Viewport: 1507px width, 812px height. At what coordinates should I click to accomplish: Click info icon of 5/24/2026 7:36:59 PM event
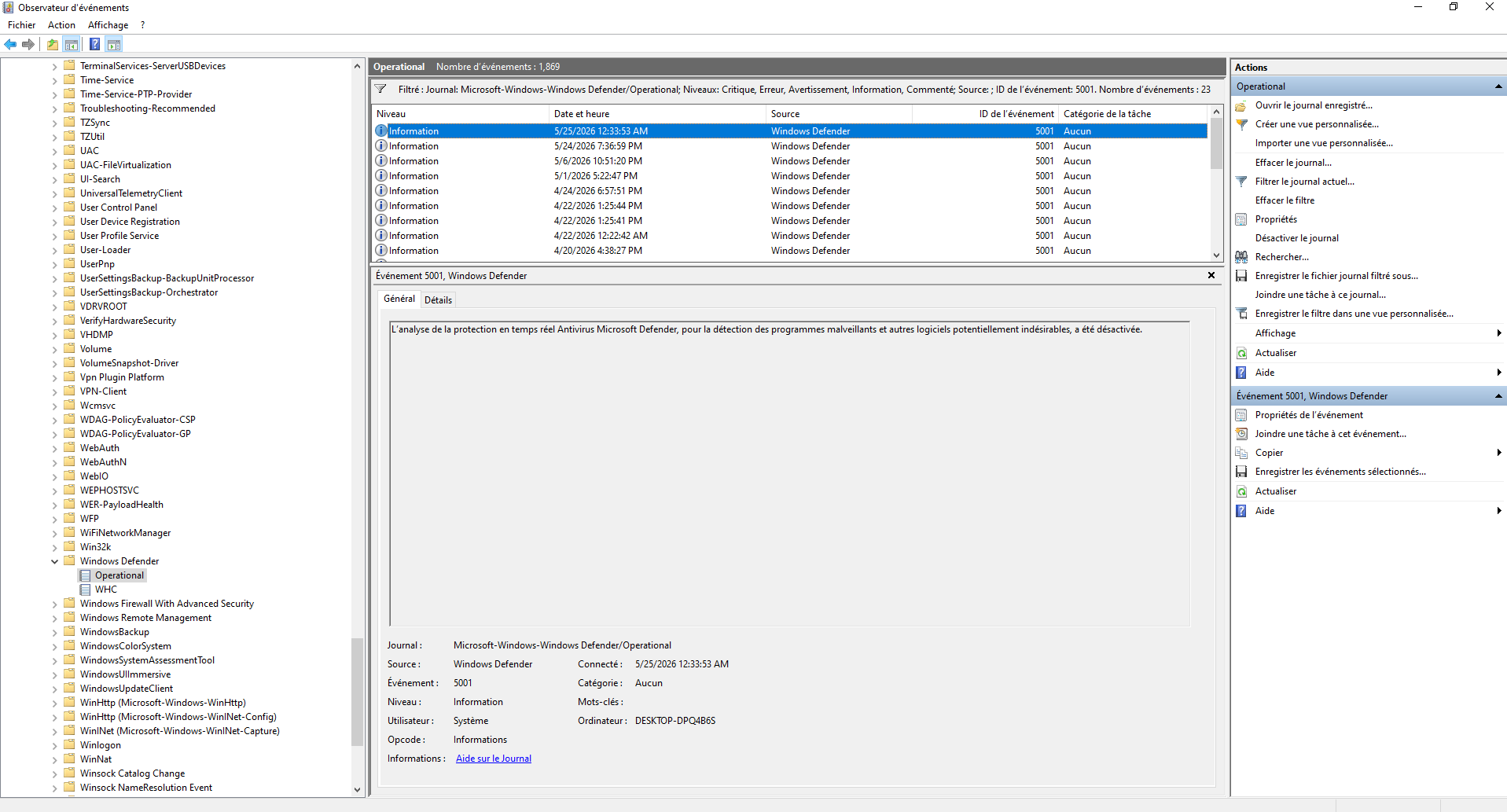coord(381,145)
